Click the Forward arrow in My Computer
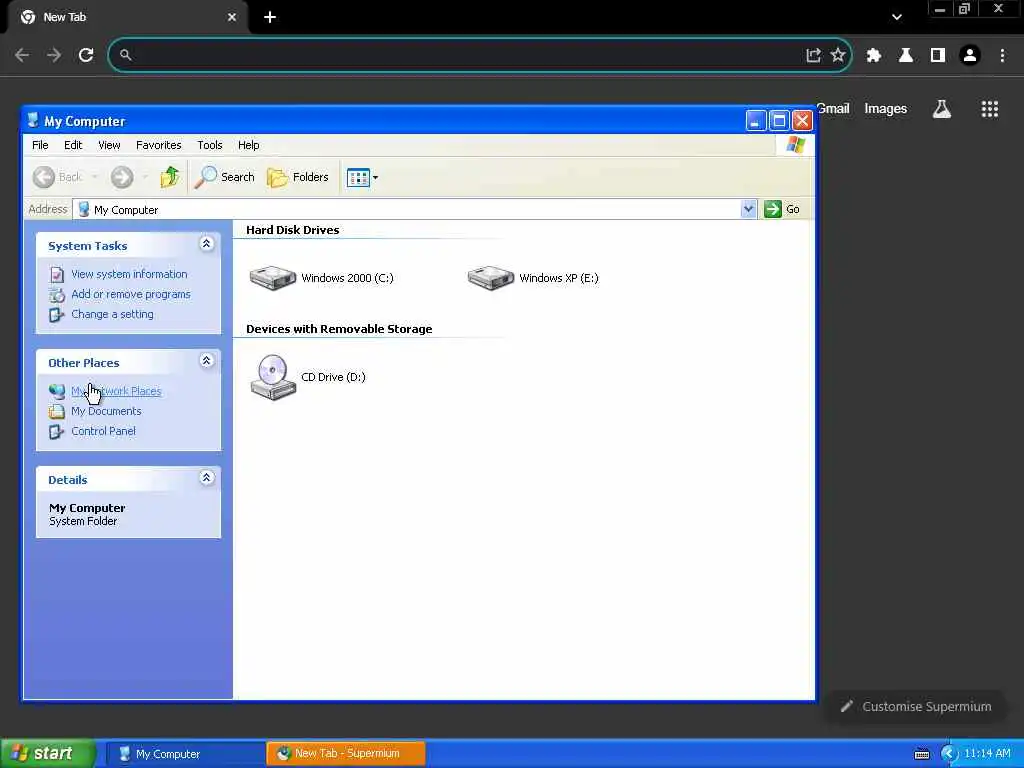This screenshot has width=1024, height=768. click(121, 177)
